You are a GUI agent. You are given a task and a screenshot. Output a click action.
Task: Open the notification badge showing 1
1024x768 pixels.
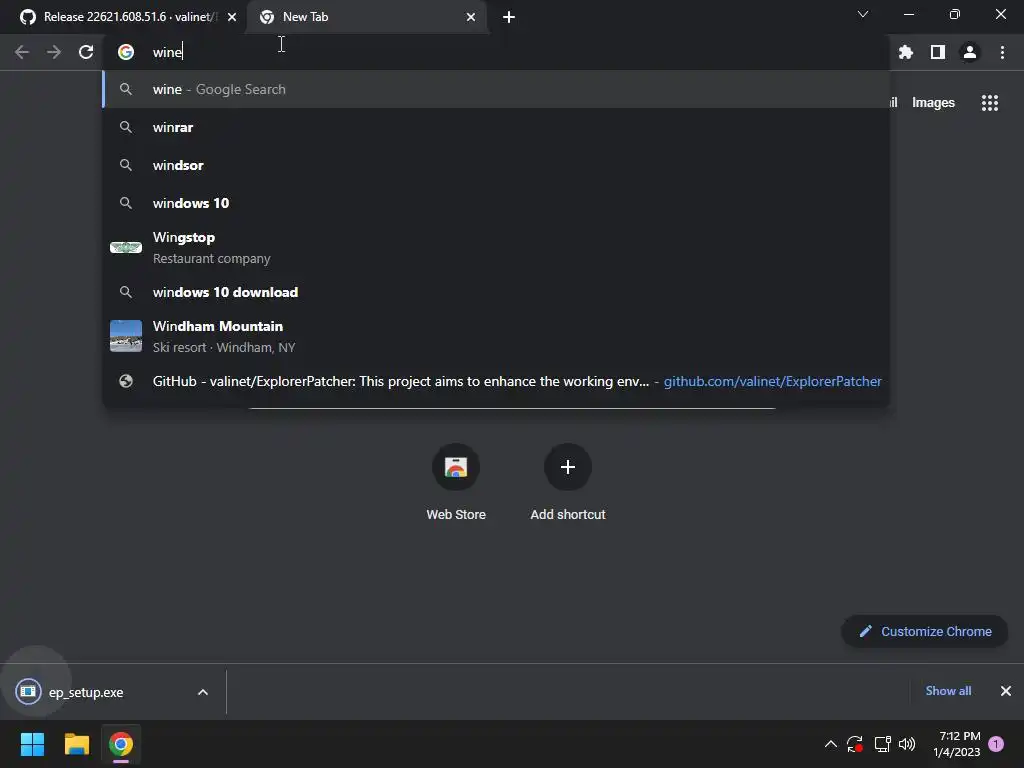click(996, 744)
